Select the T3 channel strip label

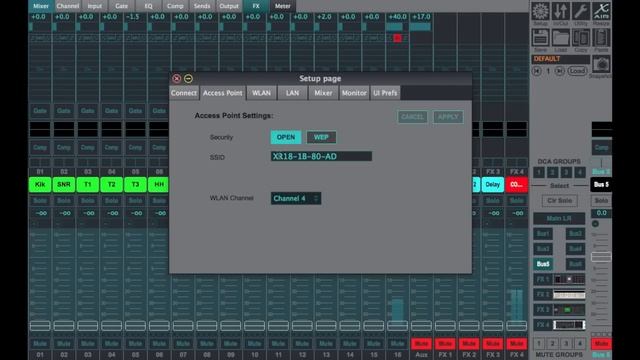(x=135, y=184)
